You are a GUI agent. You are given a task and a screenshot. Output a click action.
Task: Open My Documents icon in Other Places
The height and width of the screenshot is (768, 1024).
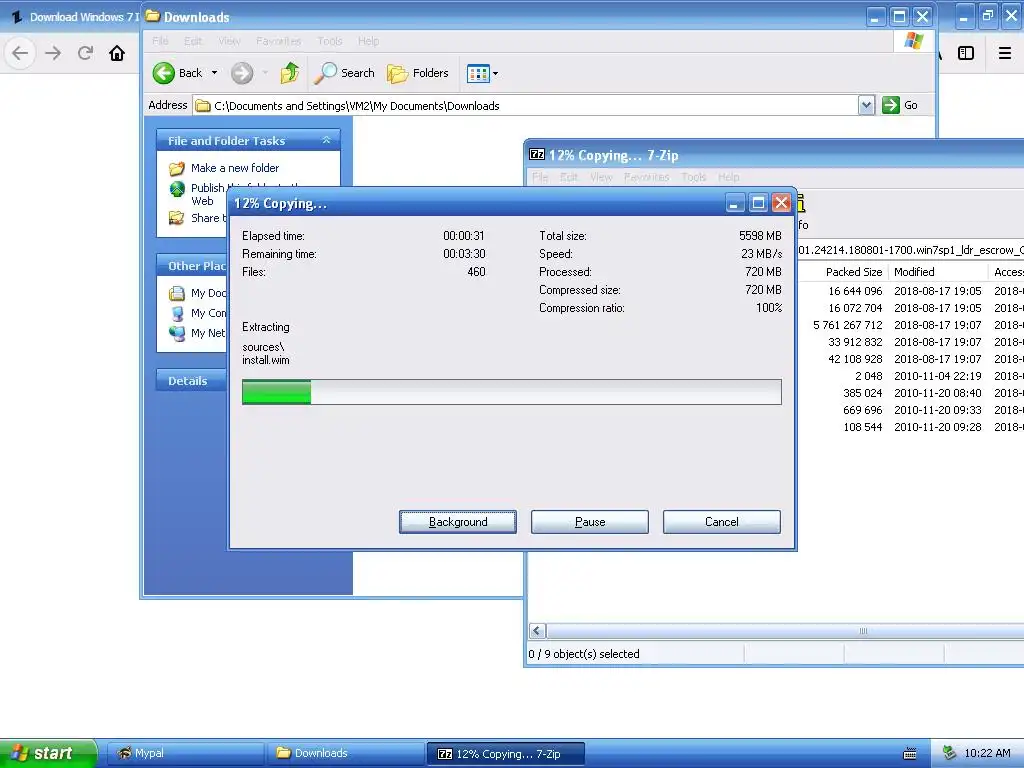176,293
